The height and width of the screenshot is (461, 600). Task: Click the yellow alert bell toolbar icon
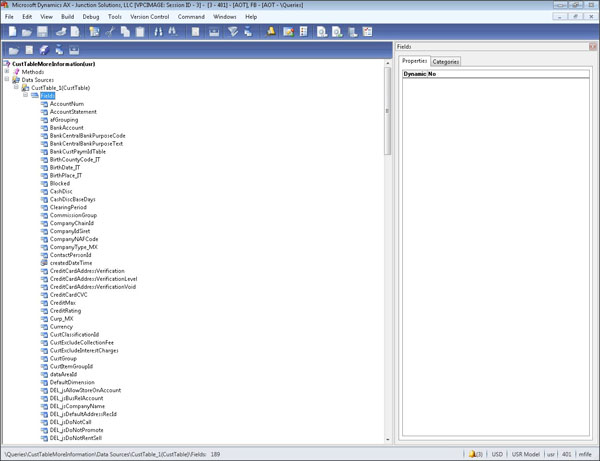tap(272, 32)
